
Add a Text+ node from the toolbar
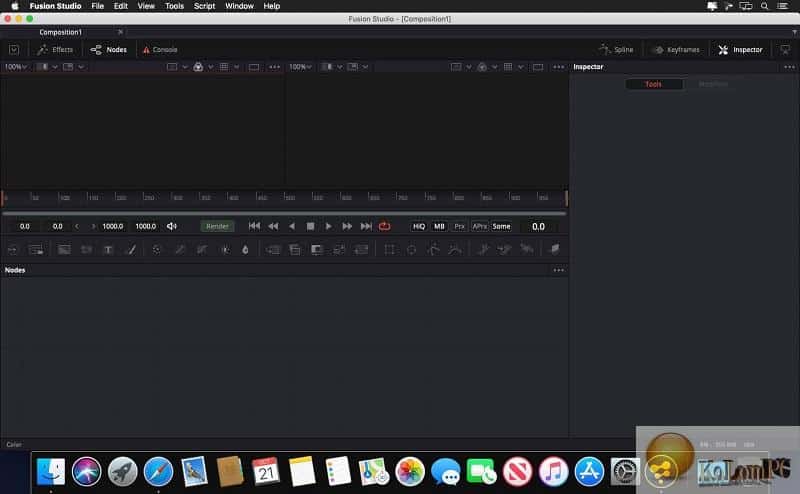tap(108, 250)
